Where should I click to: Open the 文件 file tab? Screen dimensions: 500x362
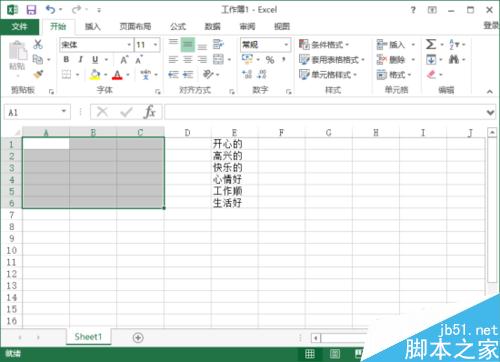tap(19, 27)
